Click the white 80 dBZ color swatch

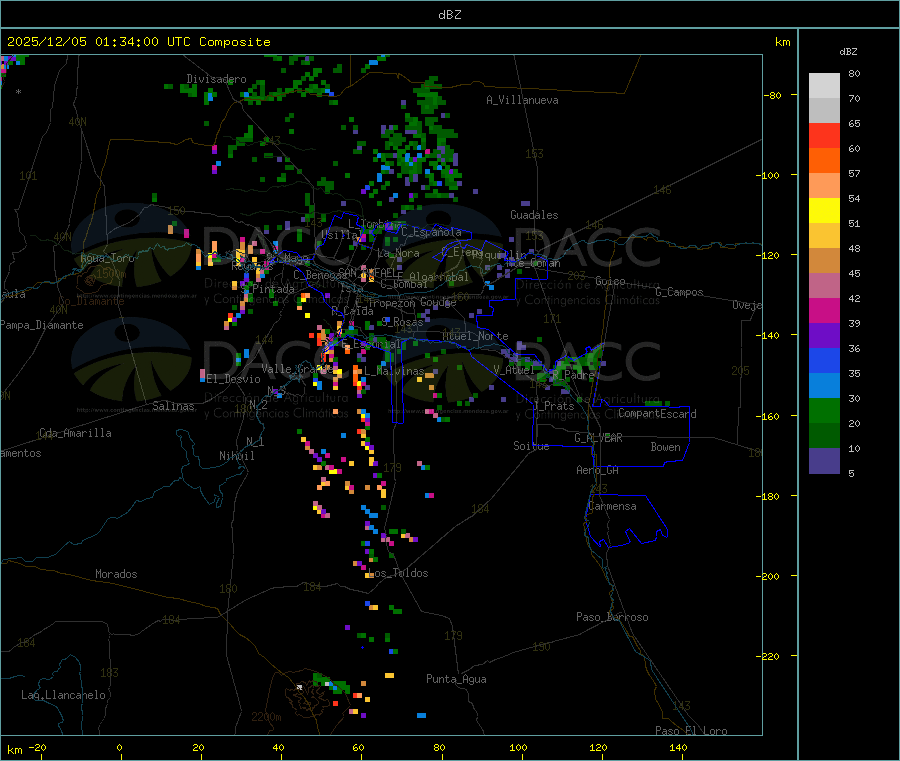coord(824,86)
